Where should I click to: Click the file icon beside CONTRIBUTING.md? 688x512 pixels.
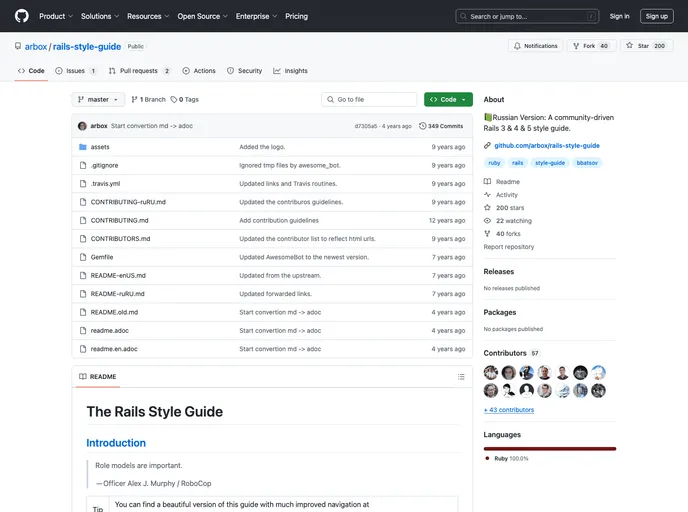coord(82,220)
